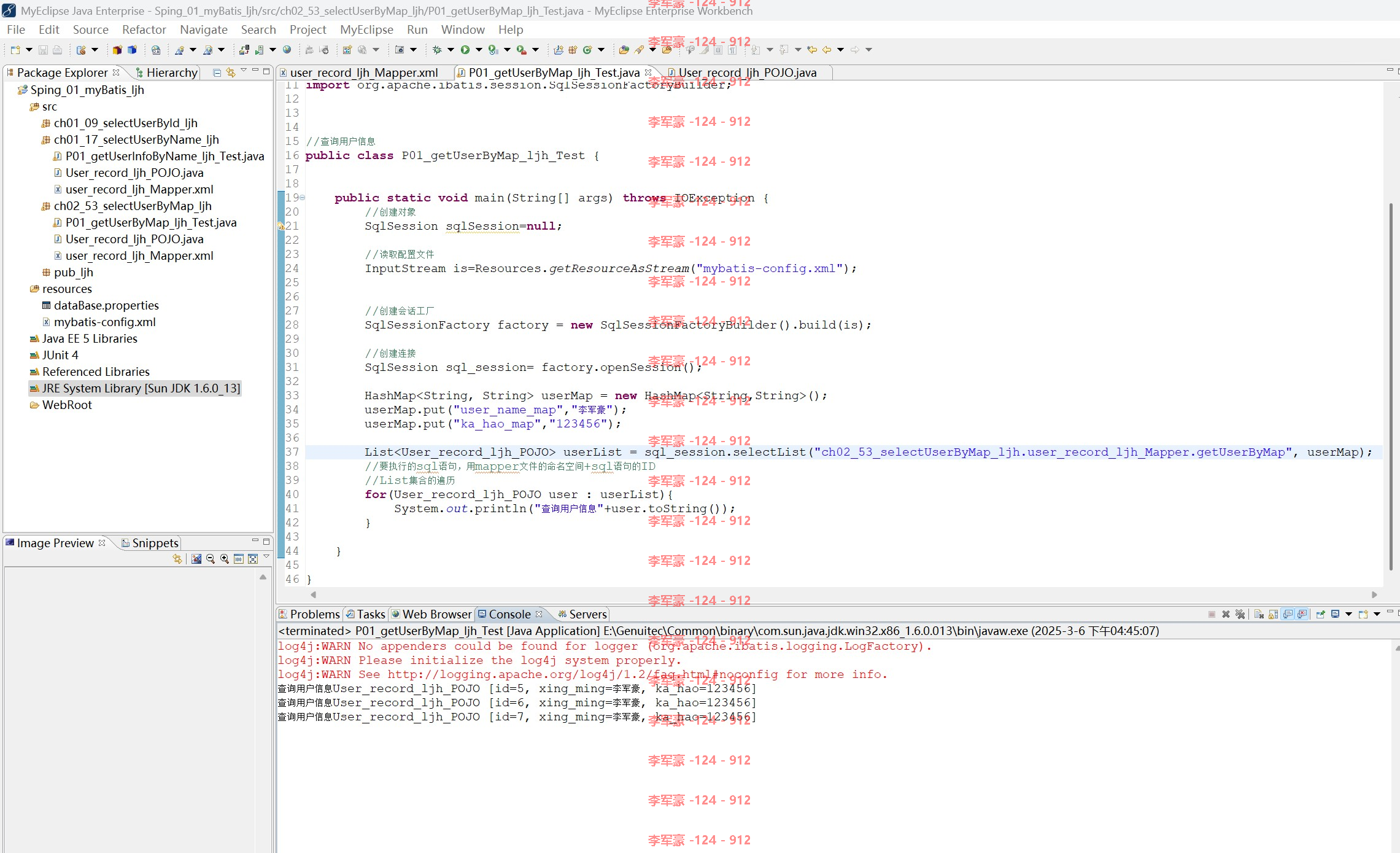Click warning marker on line 21
This screenshot has height=853, width=1400.
[x=281, y=226]
